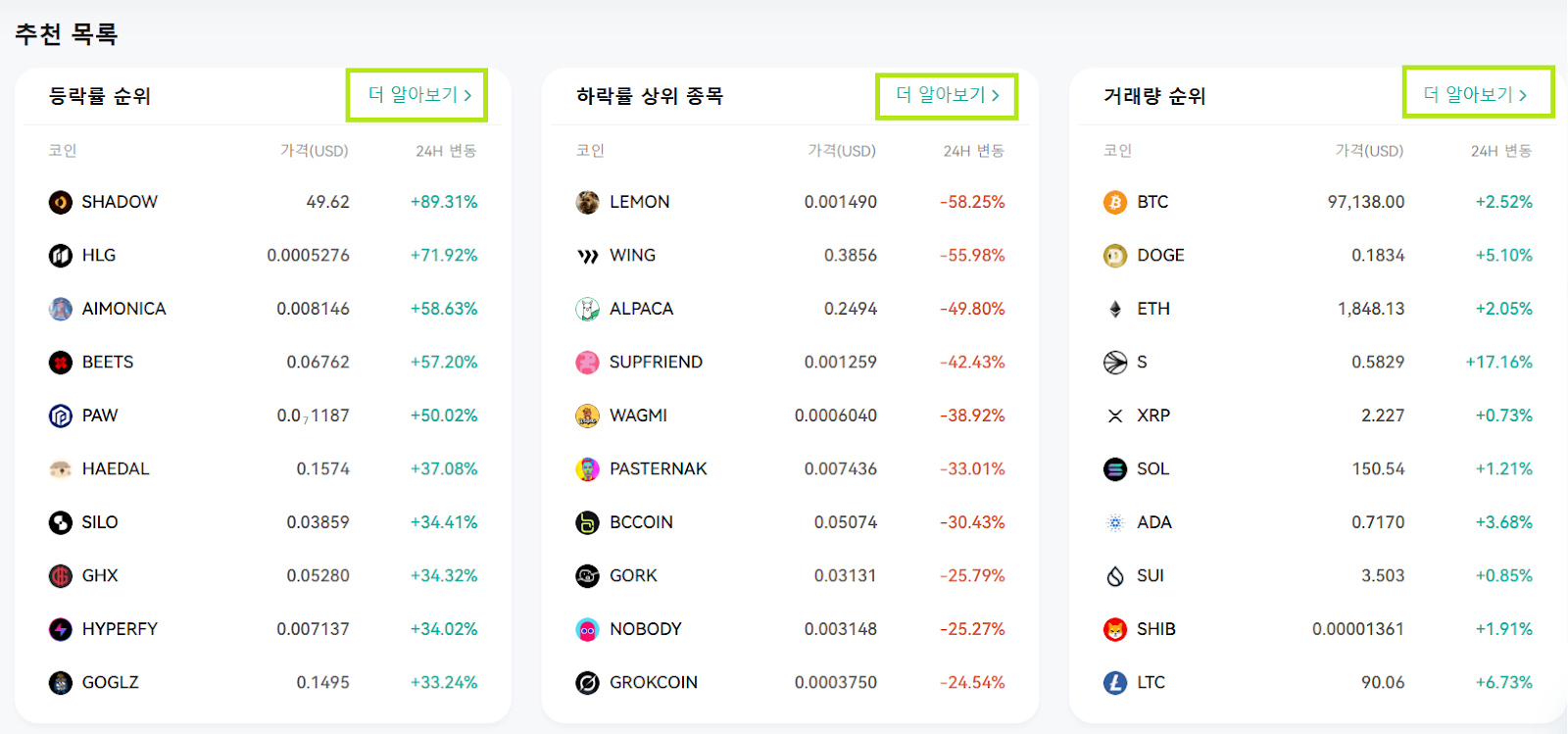The image size is (1568, 734).
Task: Click the BTC bitcoin logo icon
Action: click(x=1115, y=202)
